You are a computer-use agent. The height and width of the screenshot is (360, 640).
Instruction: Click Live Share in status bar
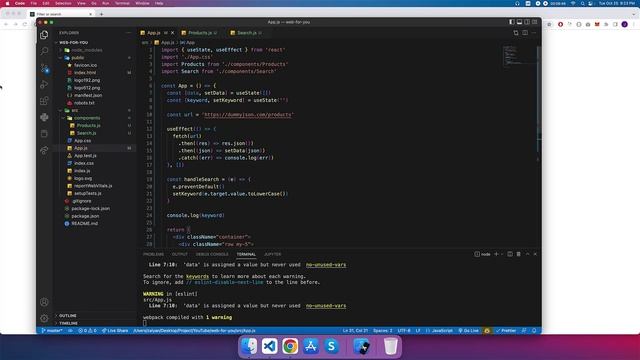[x=115, y=331]
